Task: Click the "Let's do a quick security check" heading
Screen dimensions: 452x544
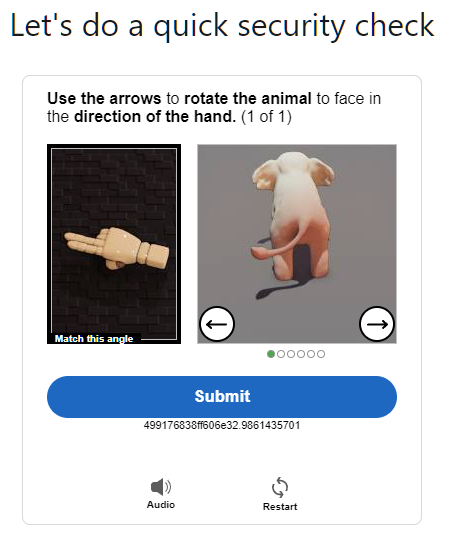Action: pos(222,25)
